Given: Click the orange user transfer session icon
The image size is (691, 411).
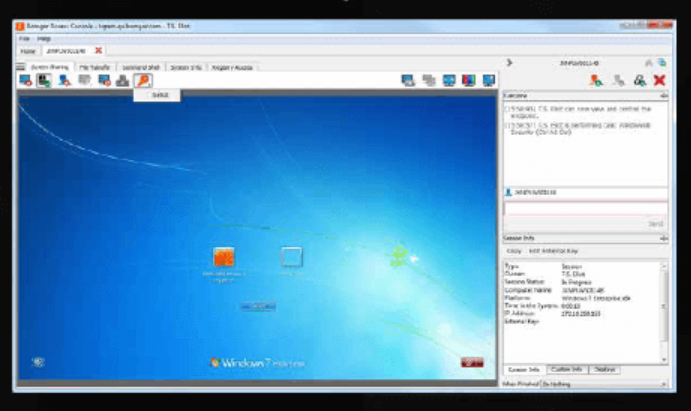Looking at the screenshot, I should coord(596,80).
